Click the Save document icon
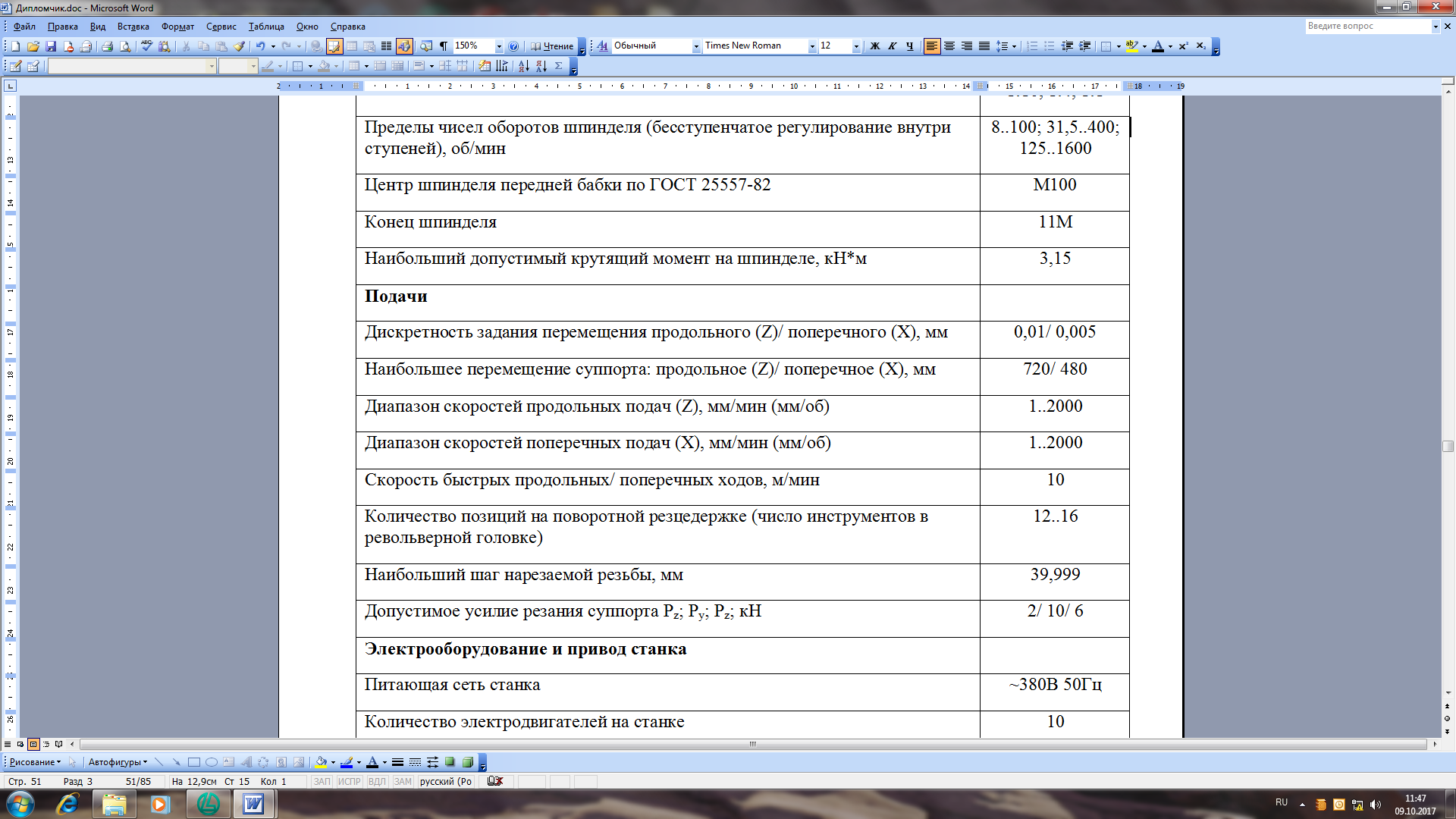The image size is (1456, 819). 51,46
